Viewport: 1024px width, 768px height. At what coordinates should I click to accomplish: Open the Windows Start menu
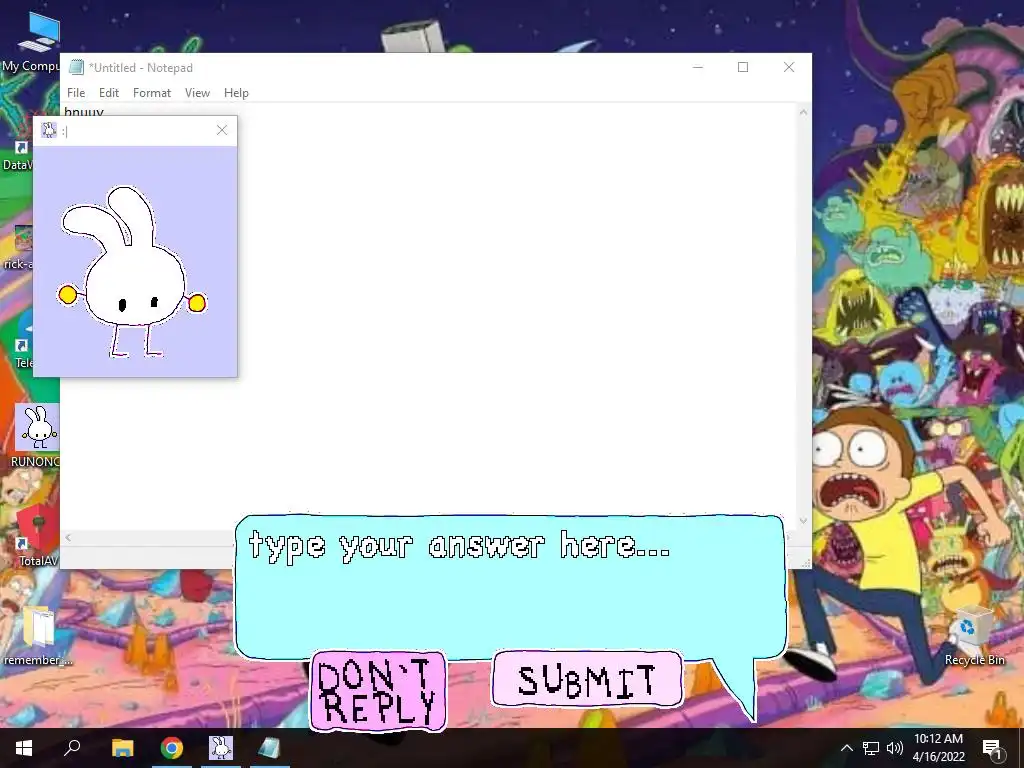(x=24, y=748)
